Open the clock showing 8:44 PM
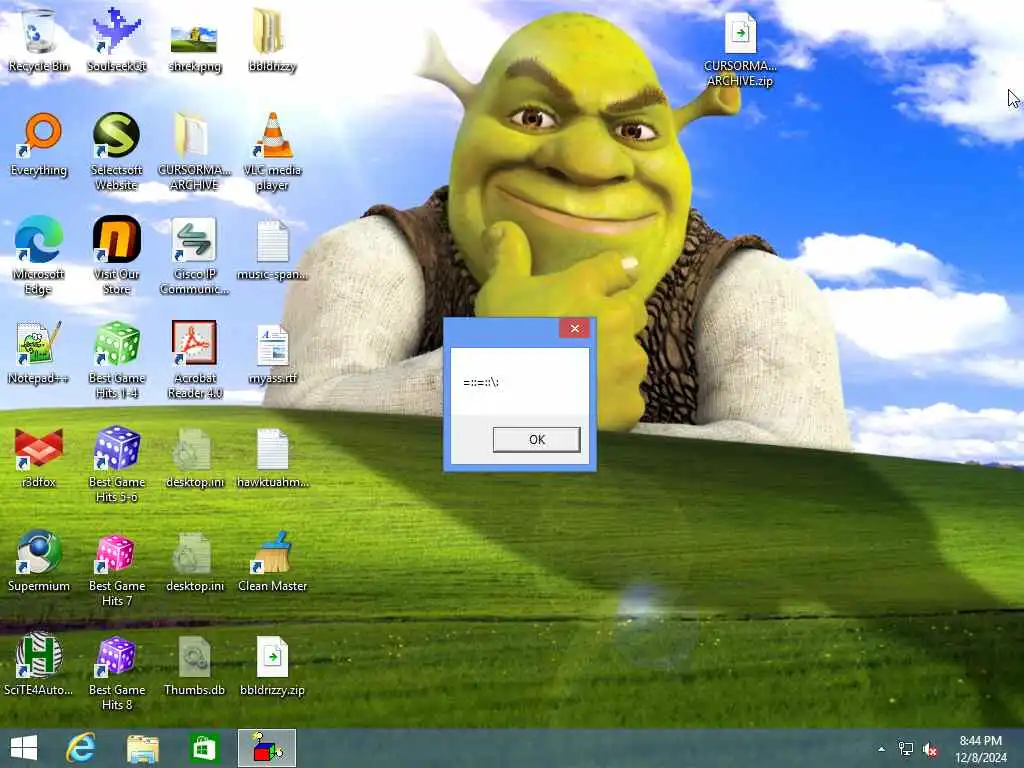The image size is (1024, 768). [980, 748]
